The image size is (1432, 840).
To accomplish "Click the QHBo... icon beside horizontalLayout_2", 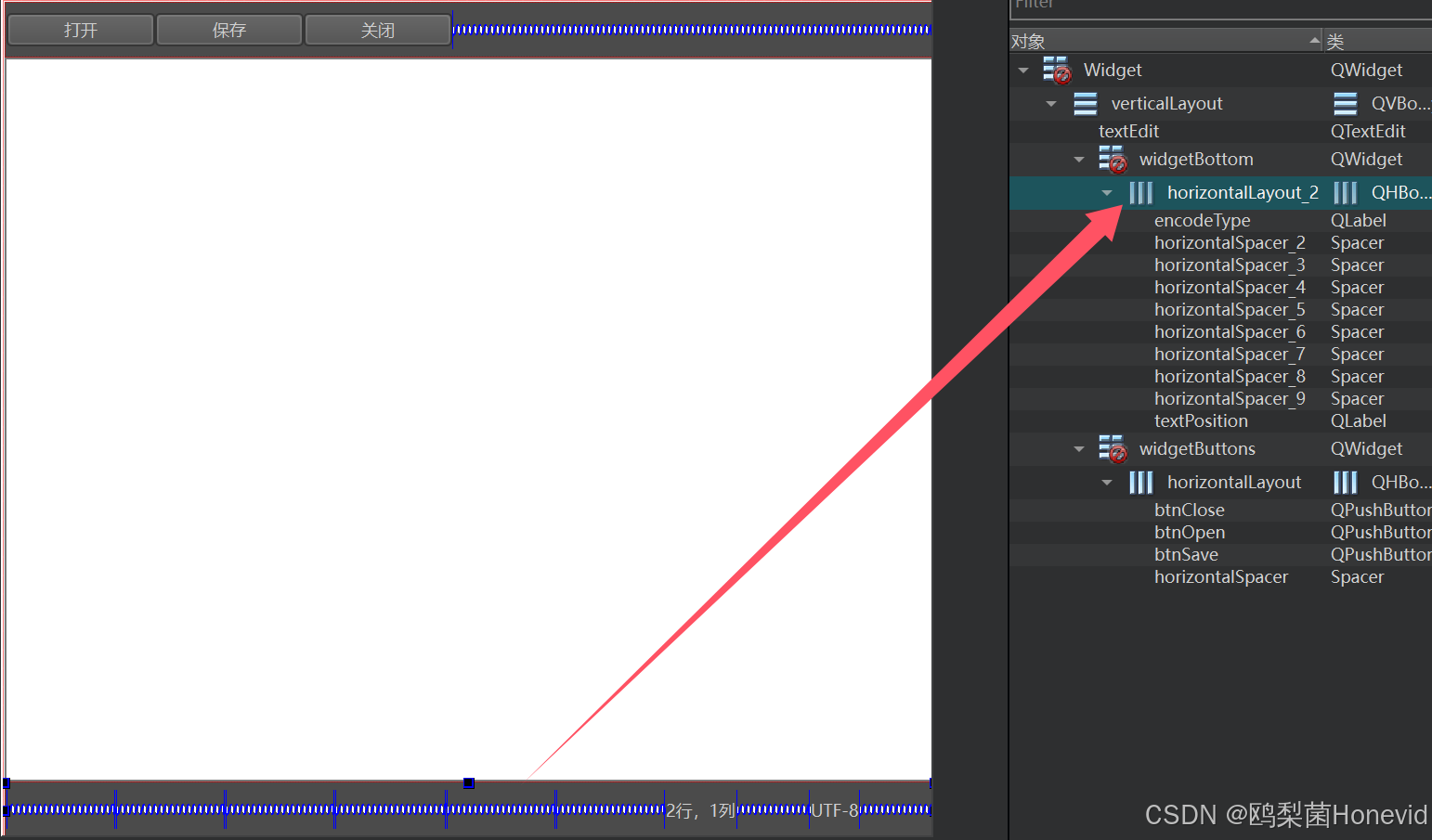I will 1346,193.
